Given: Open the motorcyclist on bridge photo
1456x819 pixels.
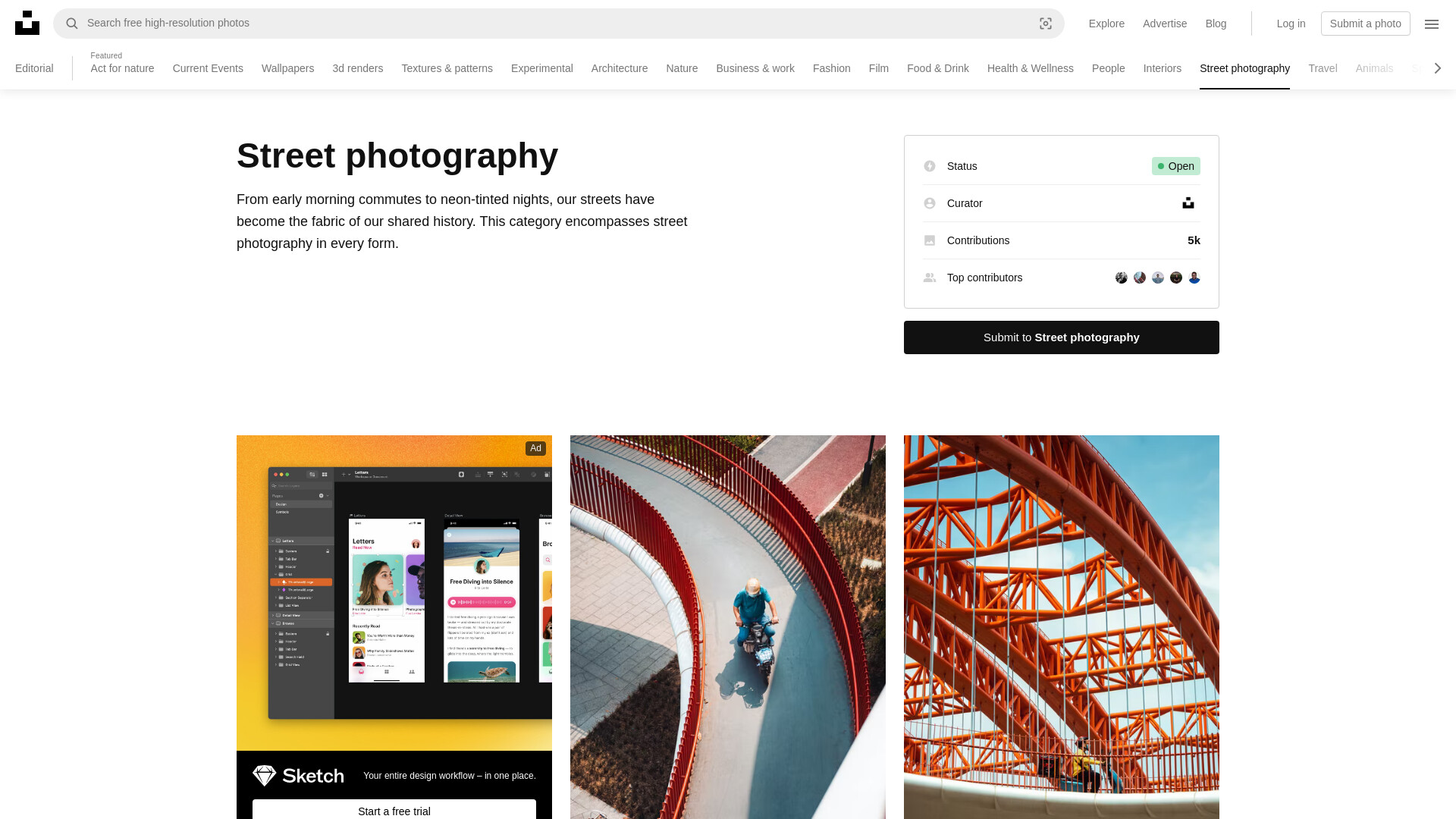Looking at the screenshot, I should pos(728,627).
